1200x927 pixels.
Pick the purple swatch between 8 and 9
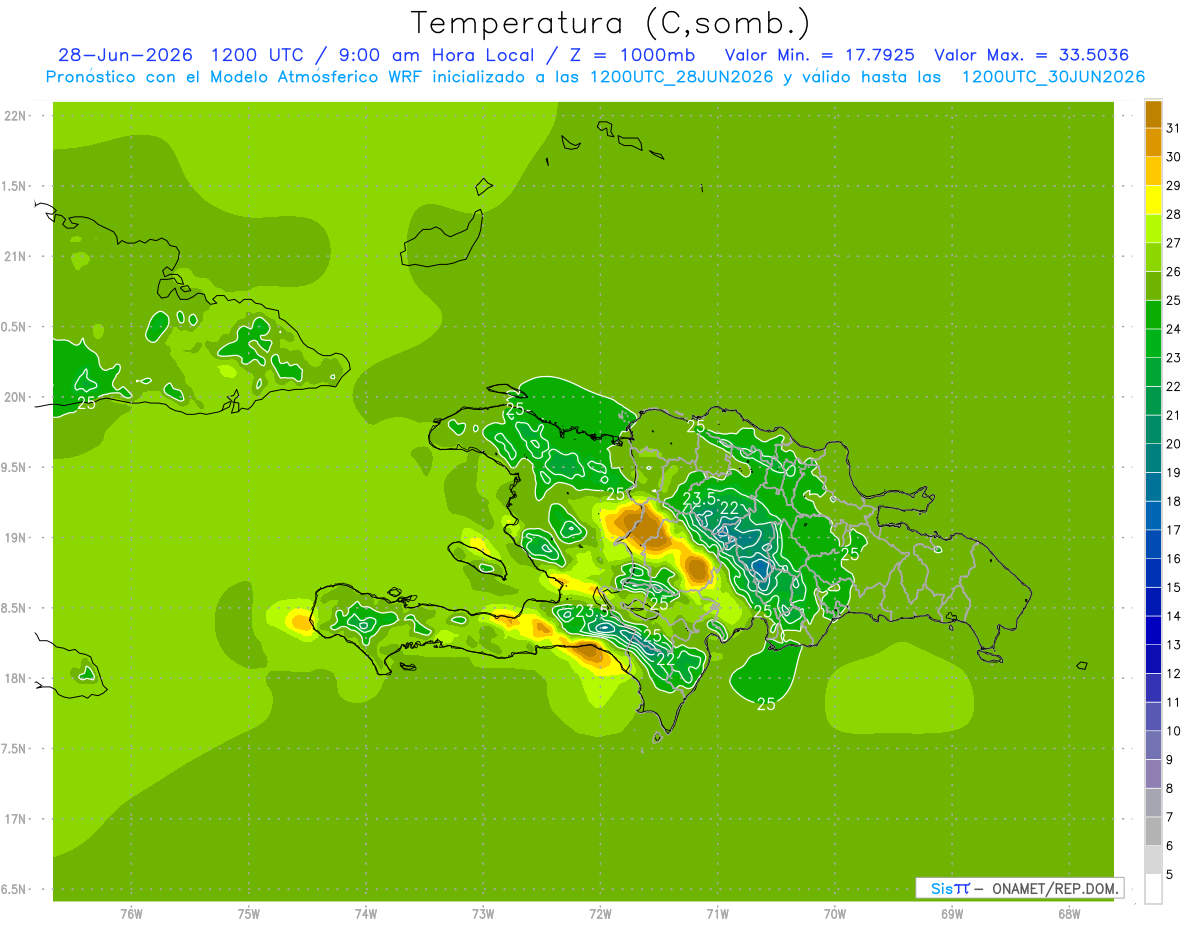tap(1153, 774)
